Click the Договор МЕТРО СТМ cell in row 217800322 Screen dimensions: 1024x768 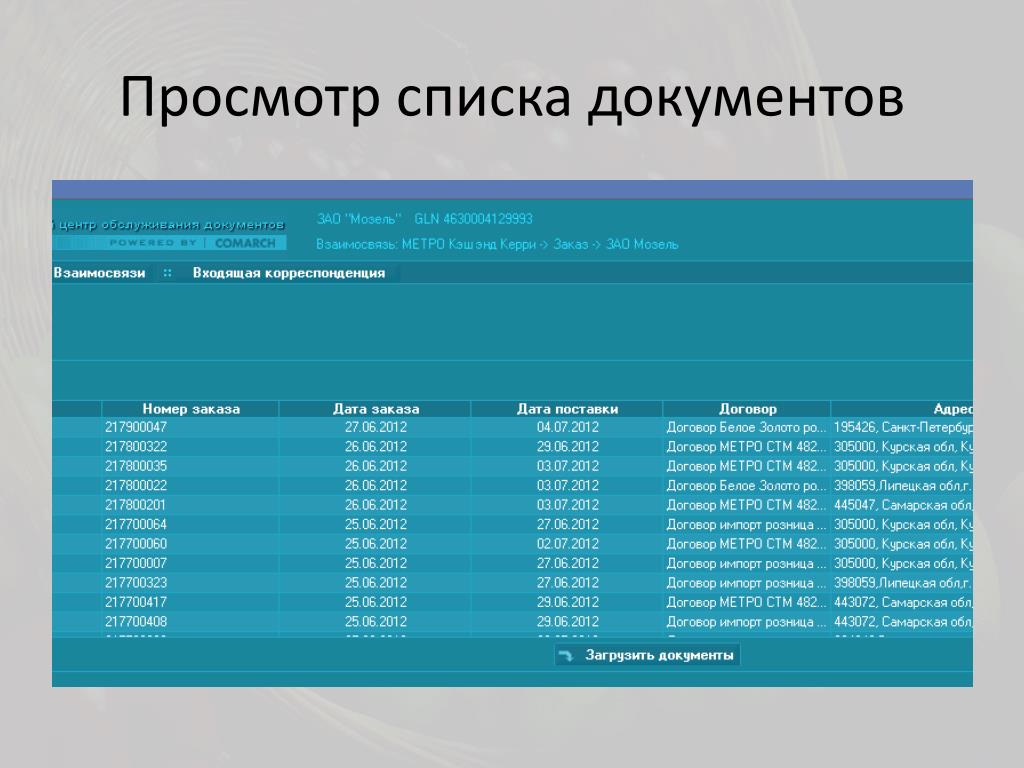746,447
